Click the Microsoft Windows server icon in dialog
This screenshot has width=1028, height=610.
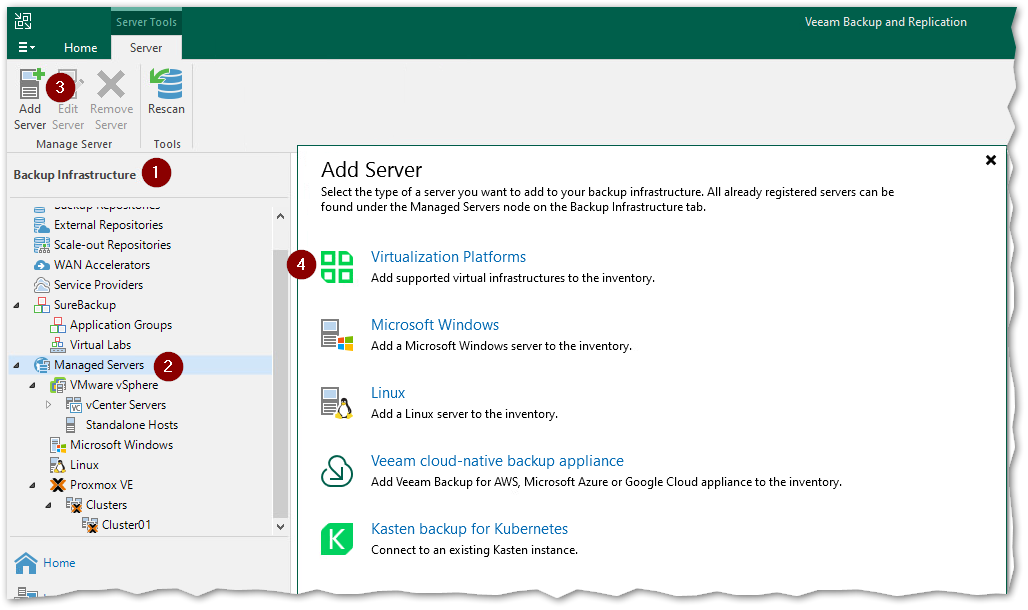coord(337,335)
